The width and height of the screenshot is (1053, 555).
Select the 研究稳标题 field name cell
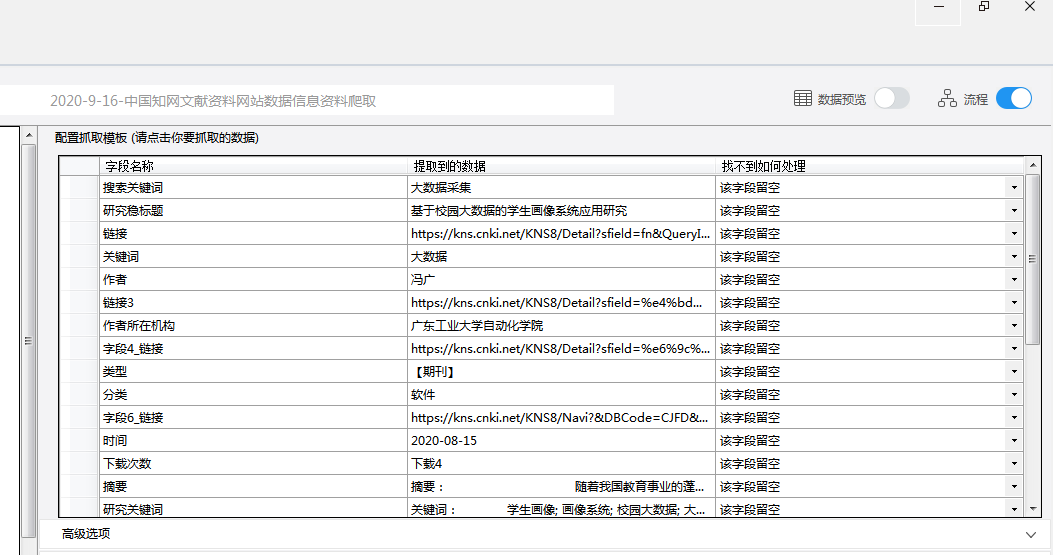[253, 210]
